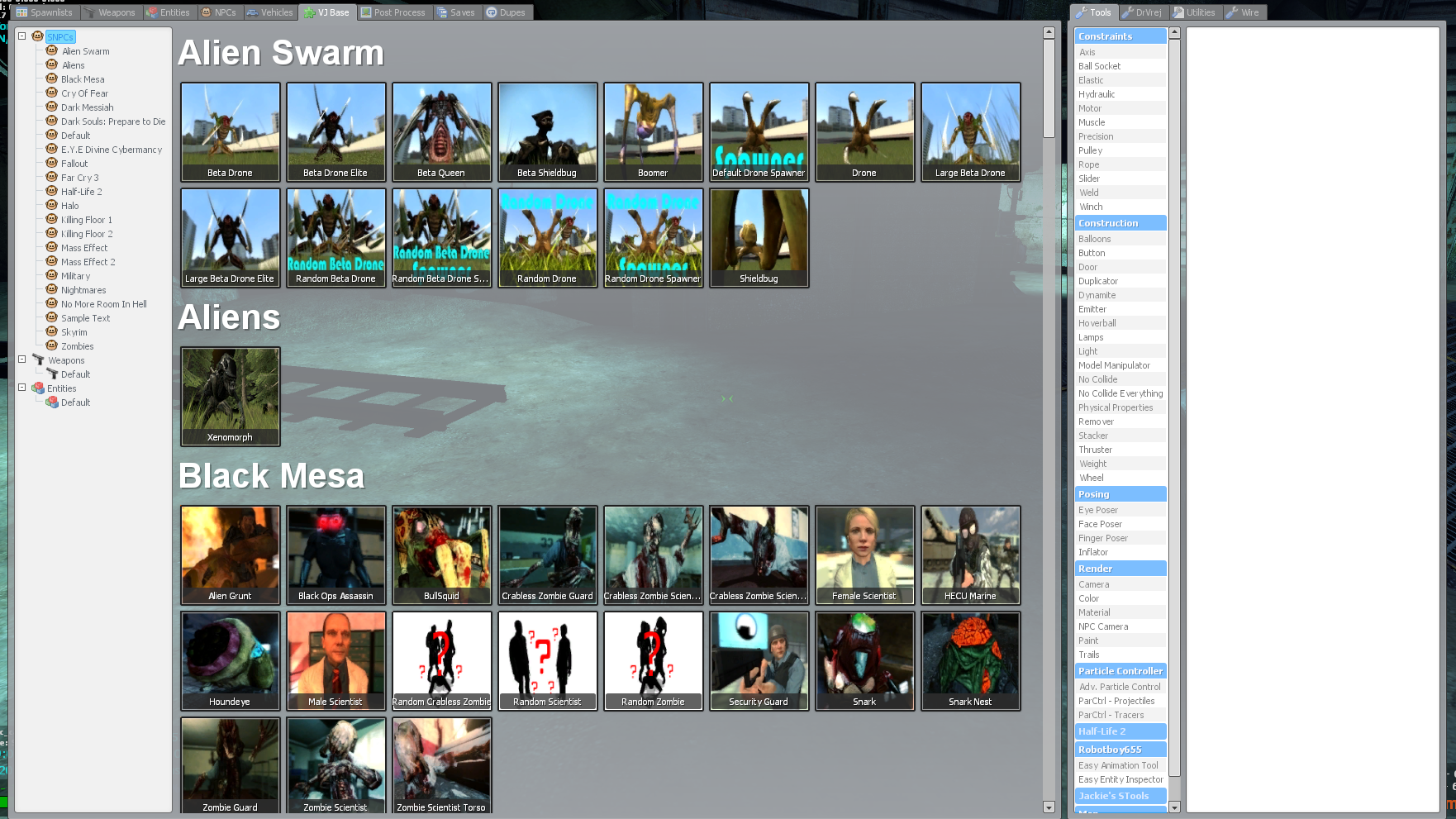Viewport: 1456px width, 819px height.
Task: Select the Default Drone Spawner icon
Action: tap(759, 132)
